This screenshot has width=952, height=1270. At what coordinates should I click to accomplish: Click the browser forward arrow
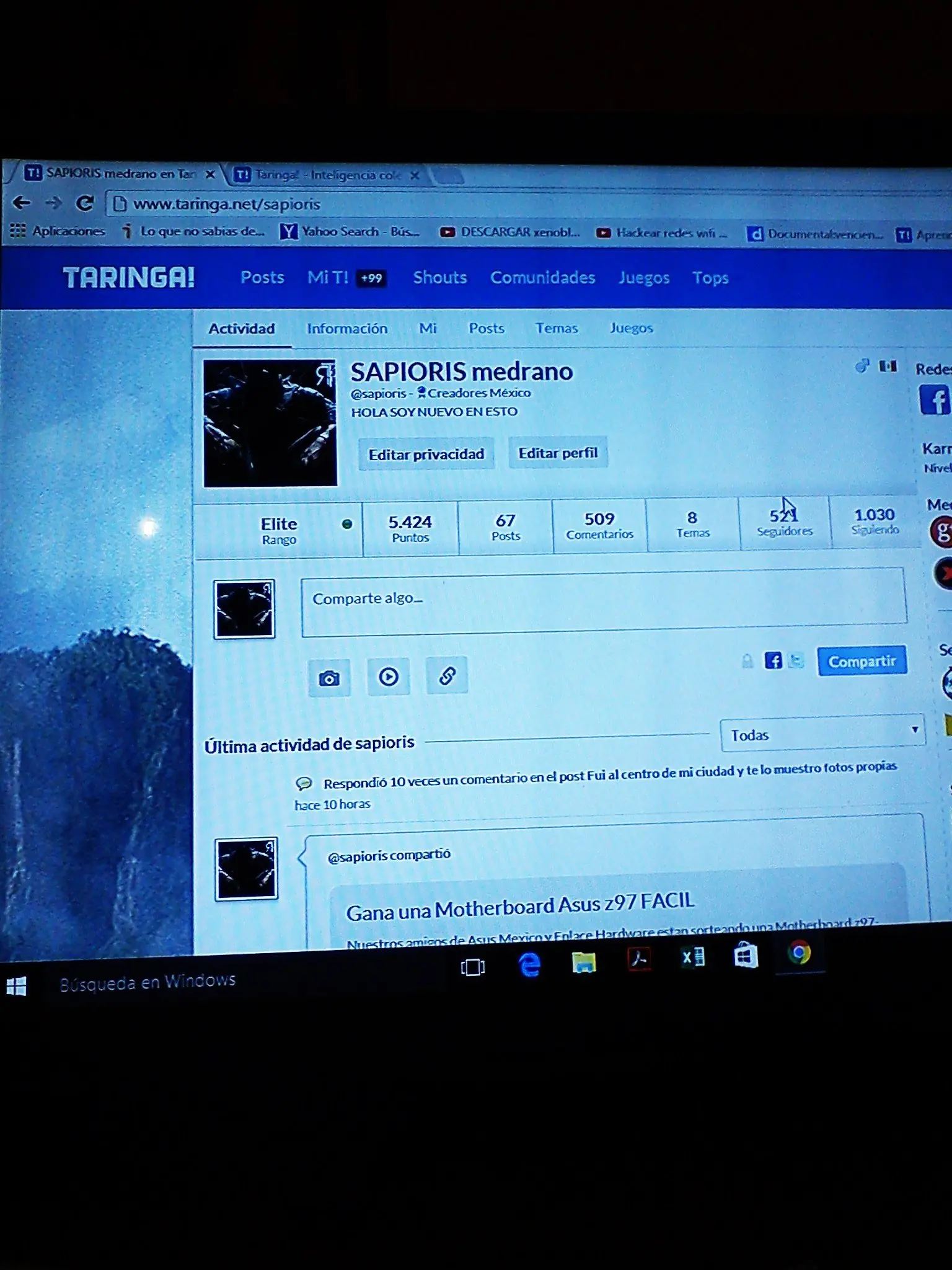click(54, 203)
